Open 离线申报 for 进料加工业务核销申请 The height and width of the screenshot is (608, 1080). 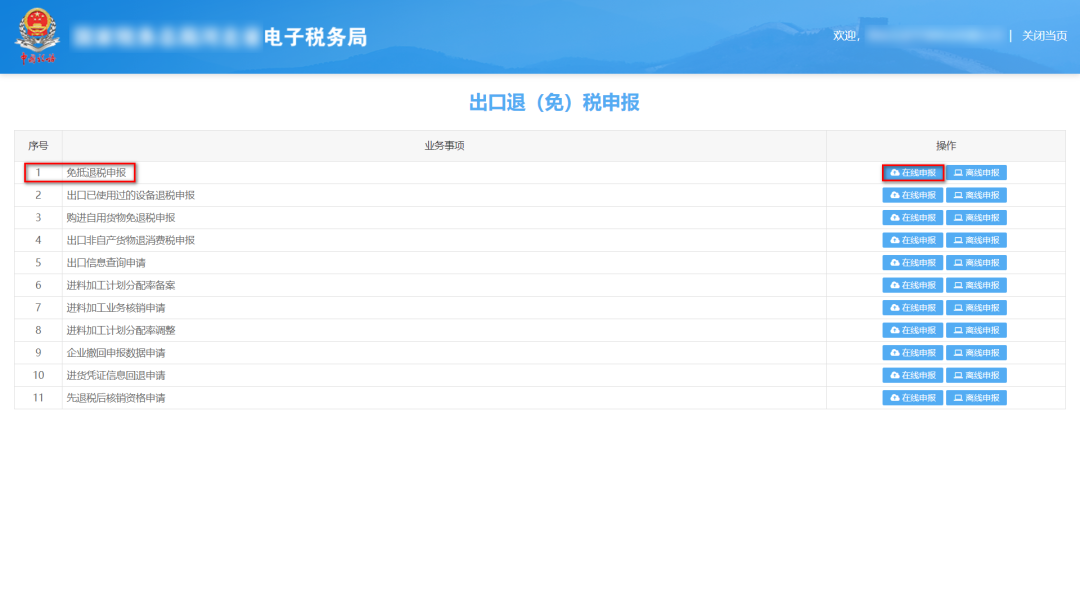click(976, 308)
